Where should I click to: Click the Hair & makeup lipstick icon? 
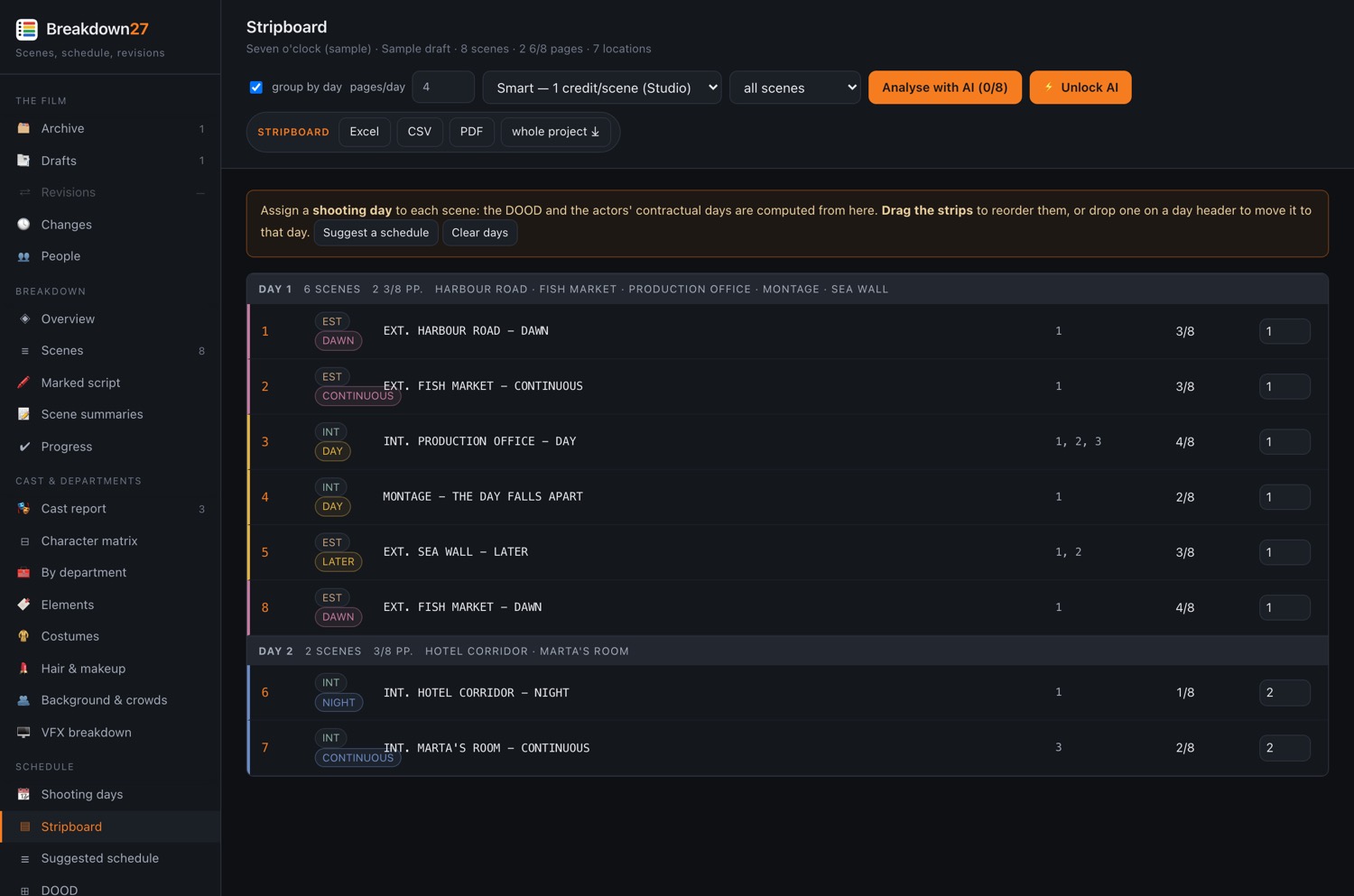pos(23,669)
